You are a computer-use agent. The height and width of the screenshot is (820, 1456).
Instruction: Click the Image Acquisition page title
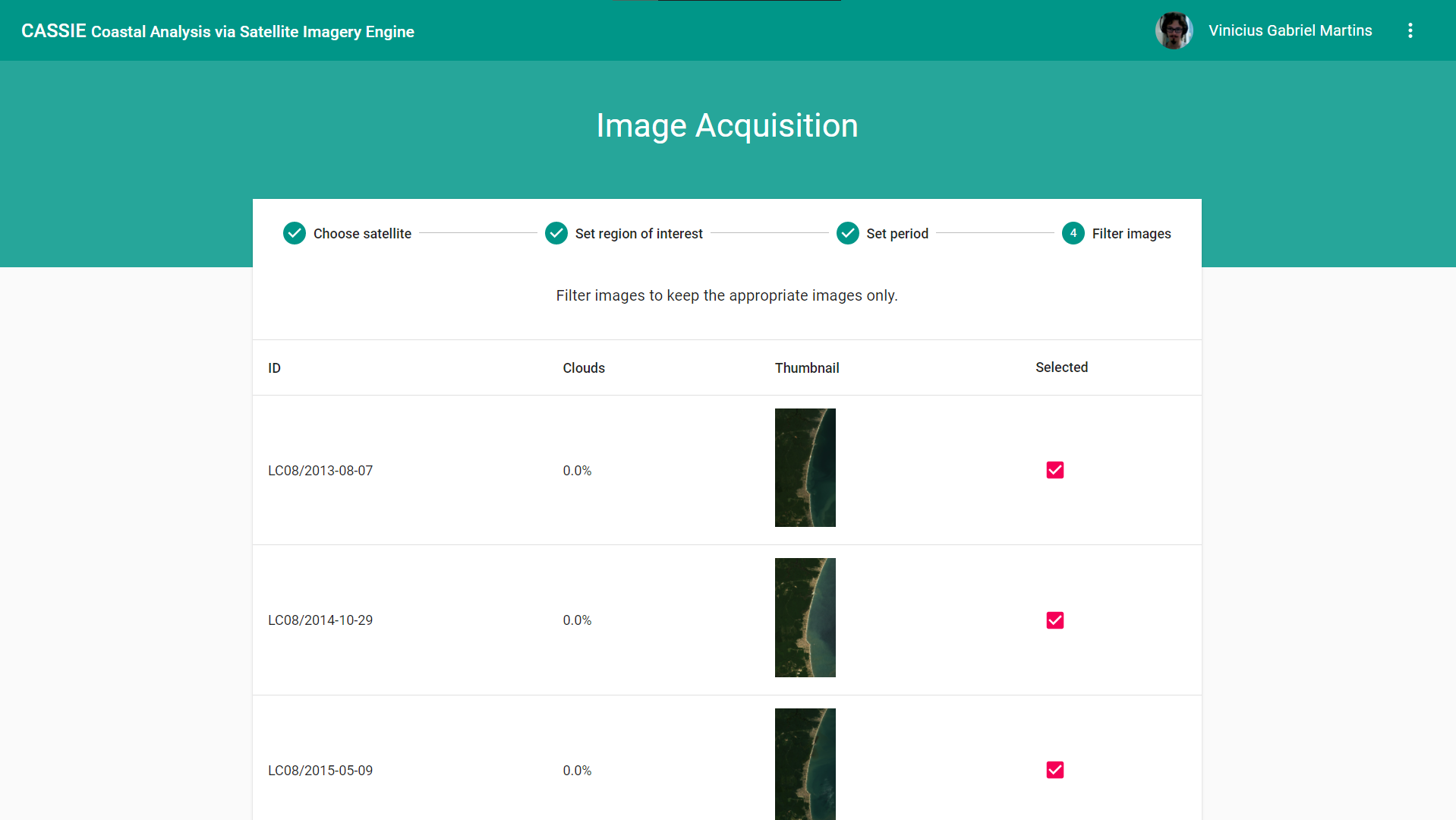(726, 125)
